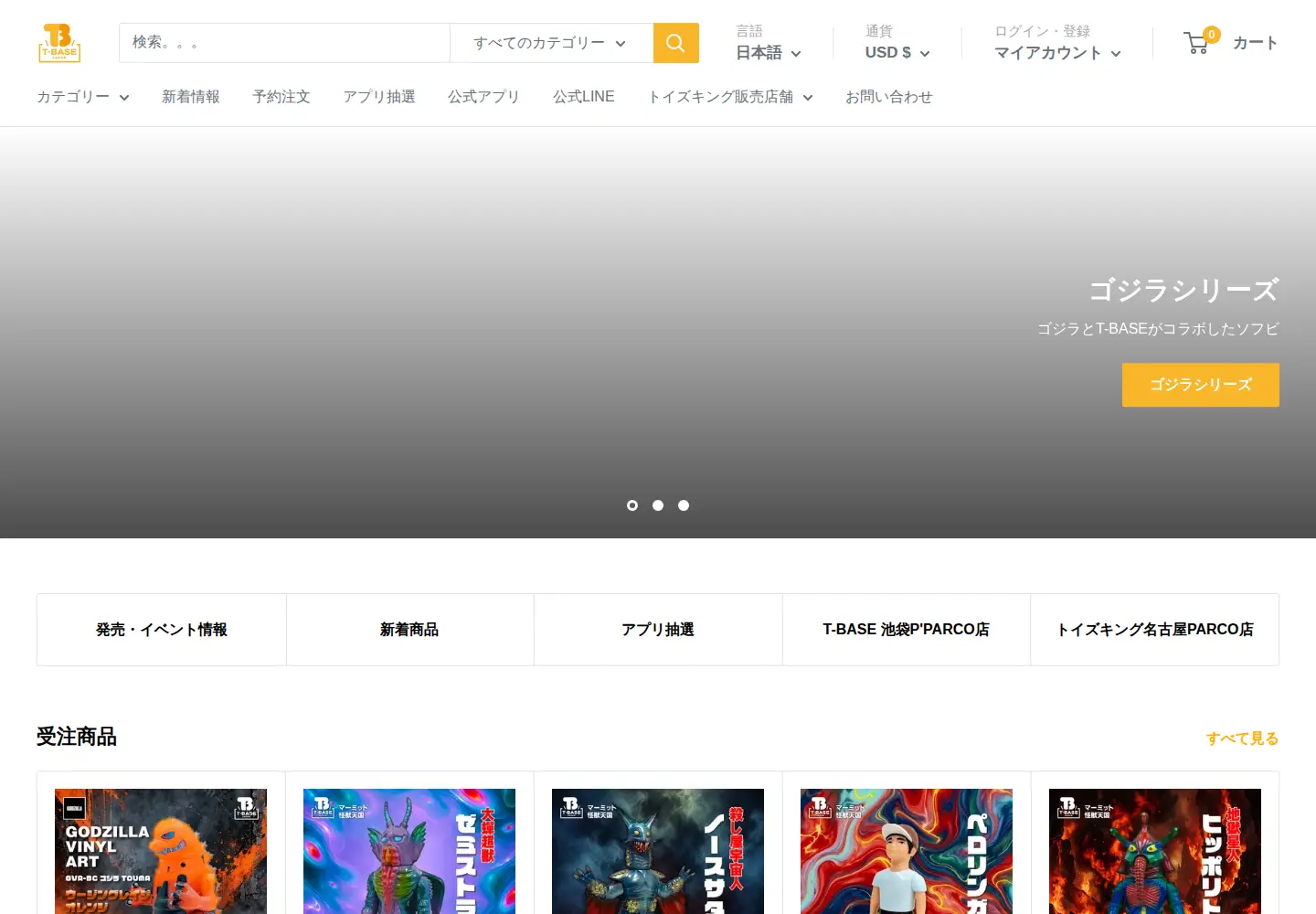This screenshot has height=914, width=1316.
Task: Click the 受注商品 section heading
Action: (x=77, y=737)
